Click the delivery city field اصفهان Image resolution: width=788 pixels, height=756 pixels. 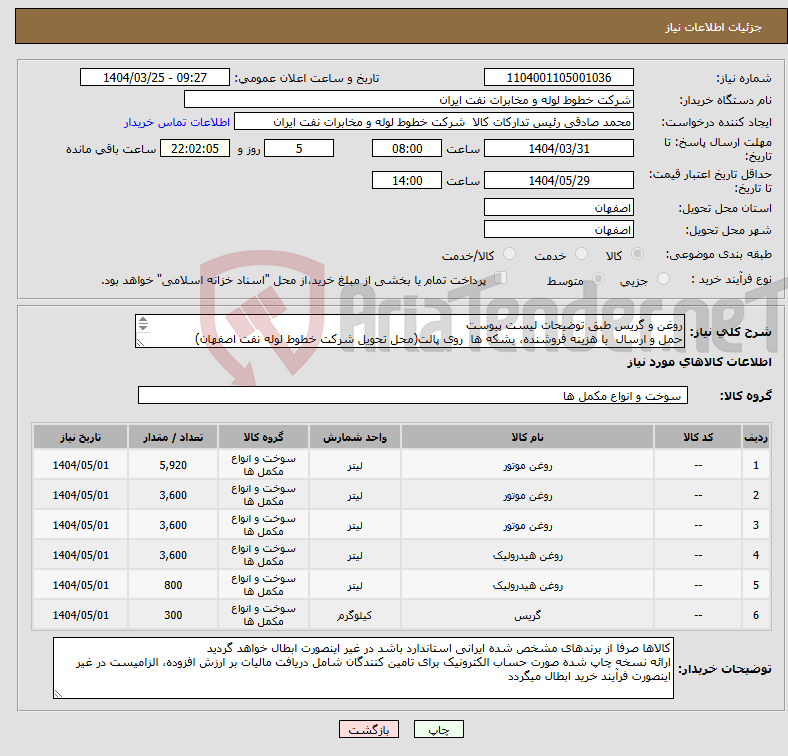(x=558, y=229)
